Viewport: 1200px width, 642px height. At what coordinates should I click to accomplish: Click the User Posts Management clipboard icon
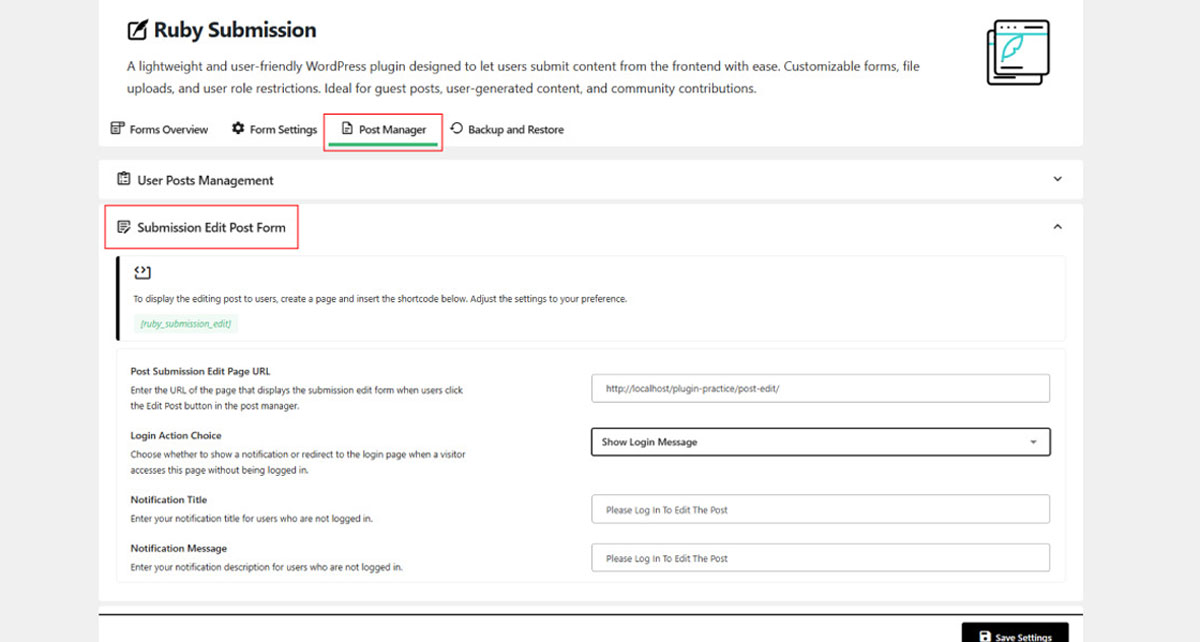pyautogui.click(x=124, y=180)
